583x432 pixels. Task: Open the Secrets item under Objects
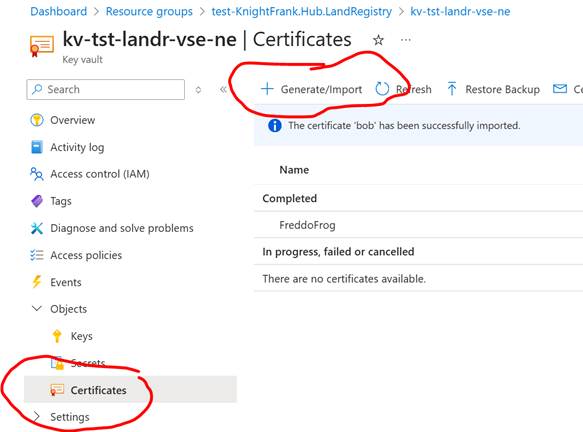point(88,363)
